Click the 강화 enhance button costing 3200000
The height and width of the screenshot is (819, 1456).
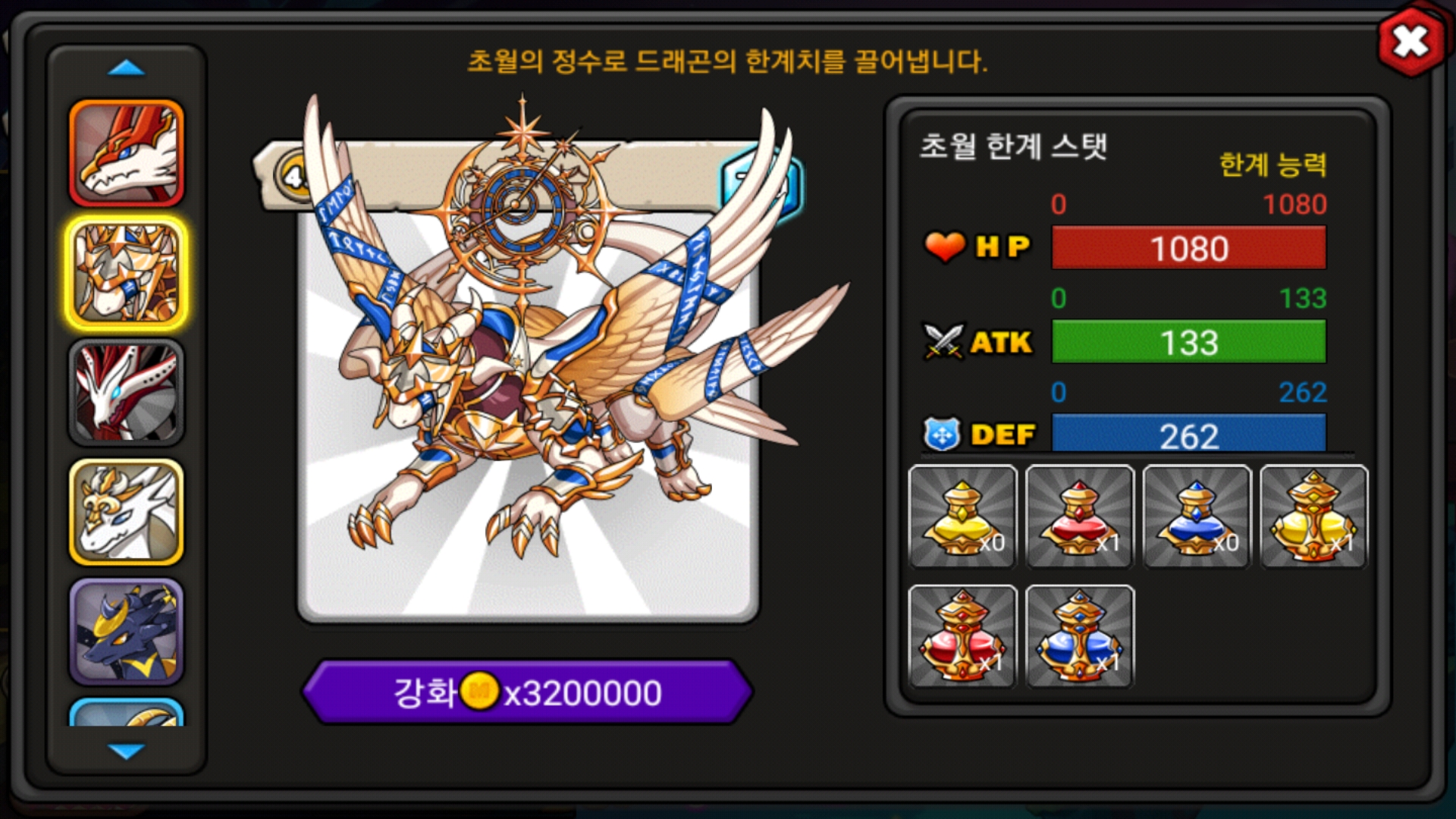[x=528, y=692]
